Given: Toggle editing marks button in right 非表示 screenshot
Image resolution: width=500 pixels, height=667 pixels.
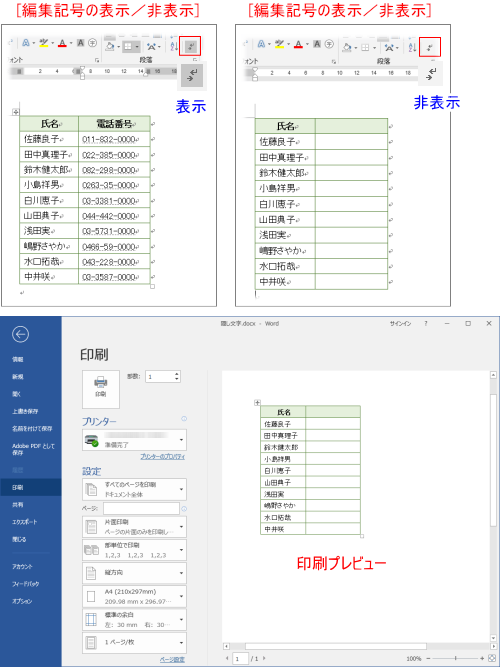Looking at the screenshot, I should (x=430, y=47).
